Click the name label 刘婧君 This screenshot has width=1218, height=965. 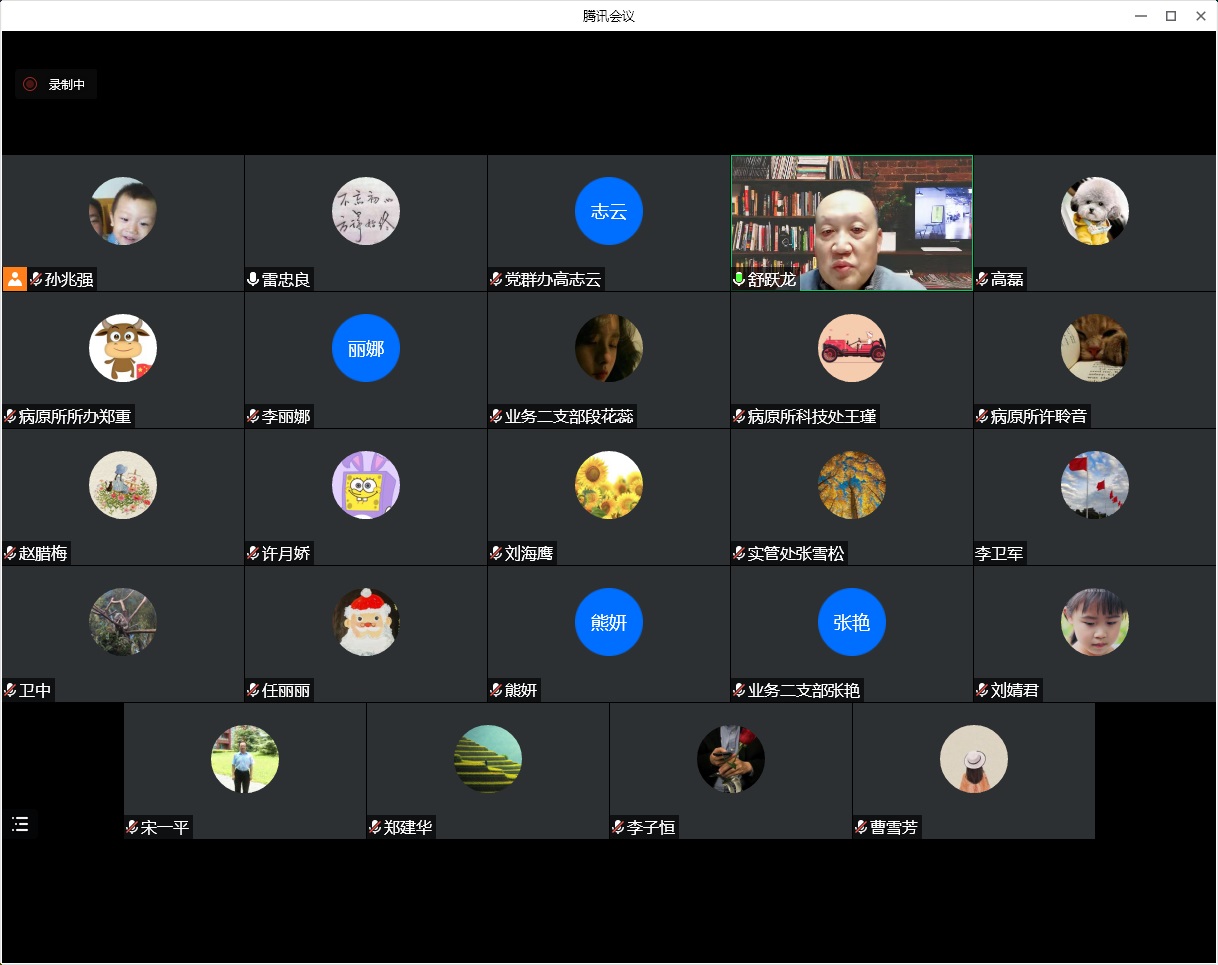coord(1015,690)
